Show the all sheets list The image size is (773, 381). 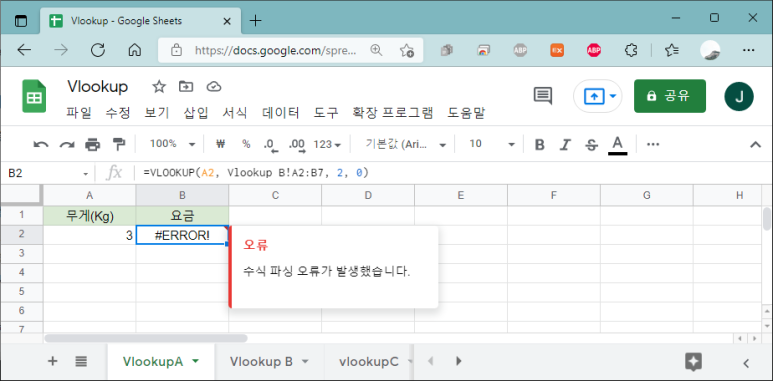point(81,361)
